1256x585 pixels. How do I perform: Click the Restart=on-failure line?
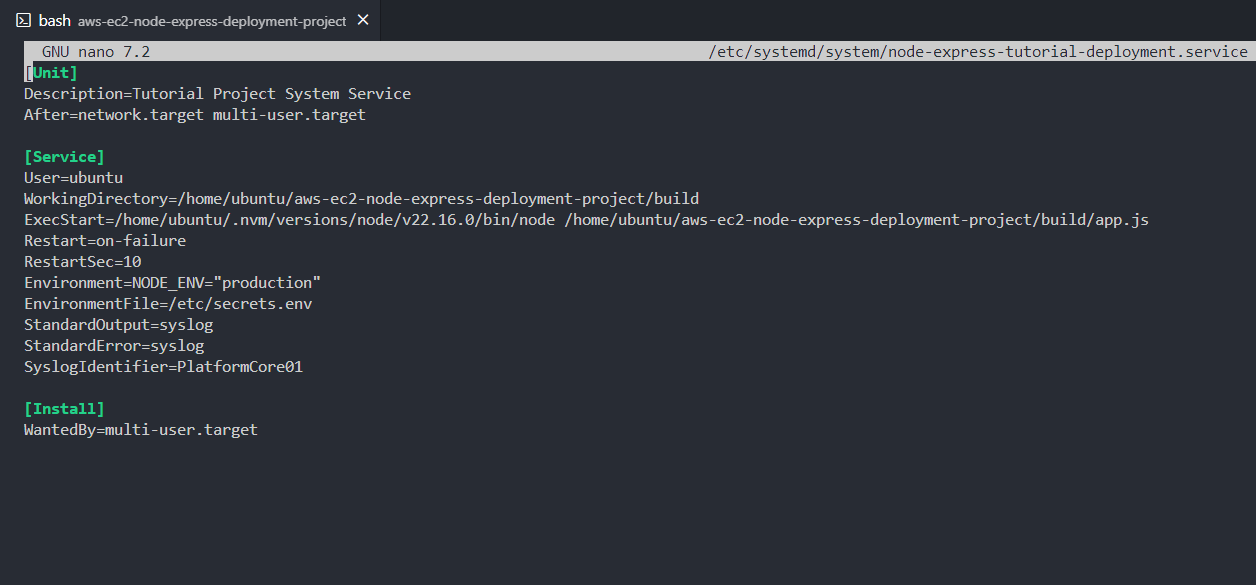click(105, 241)
